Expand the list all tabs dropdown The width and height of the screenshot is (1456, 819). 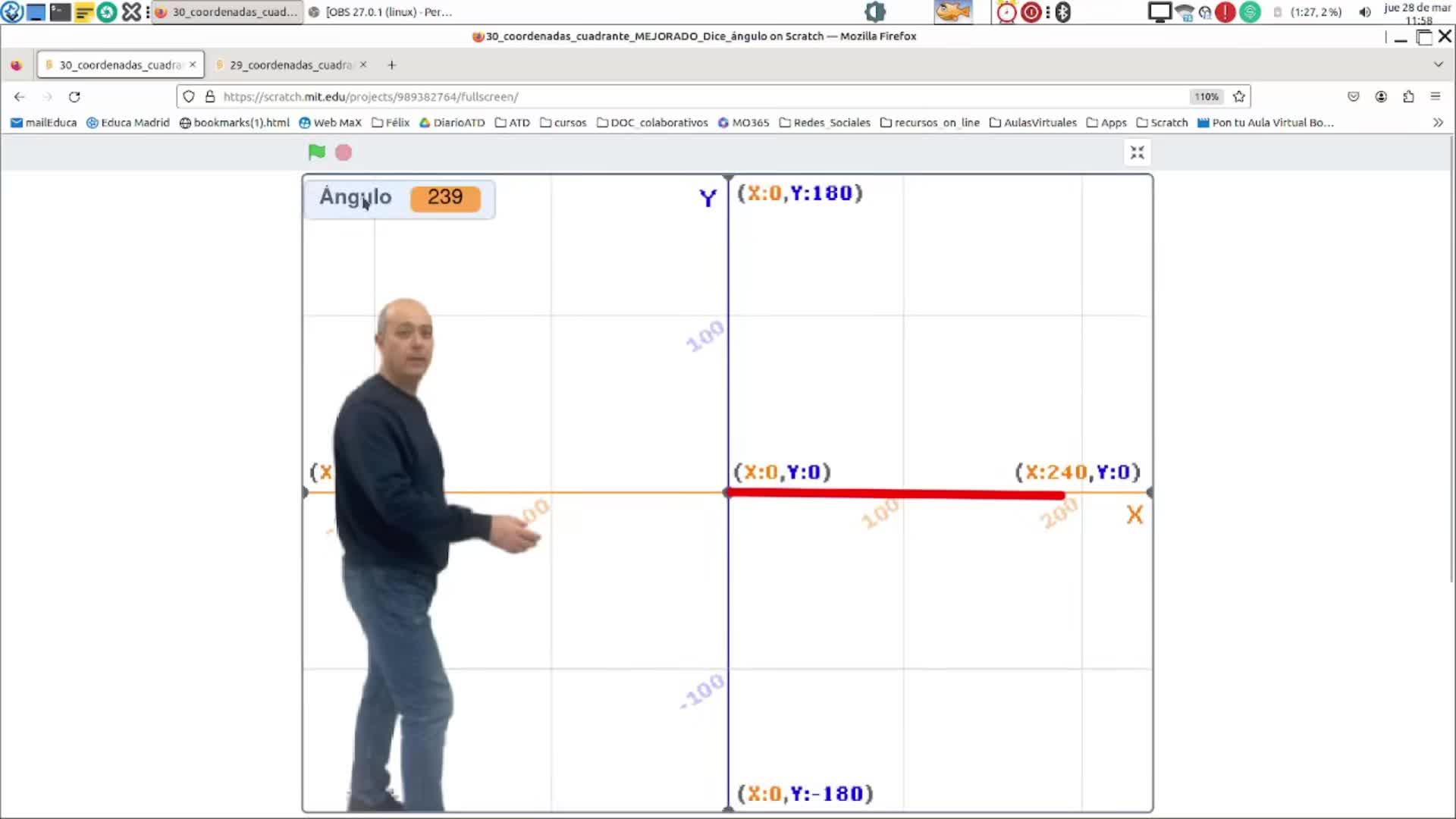1438,65
